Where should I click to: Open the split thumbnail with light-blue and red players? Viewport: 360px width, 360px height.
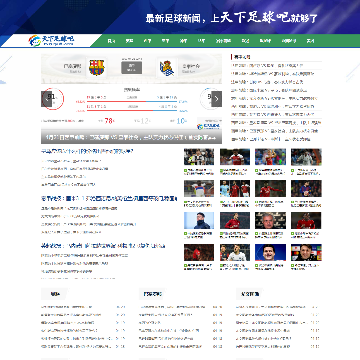(235, 189)
